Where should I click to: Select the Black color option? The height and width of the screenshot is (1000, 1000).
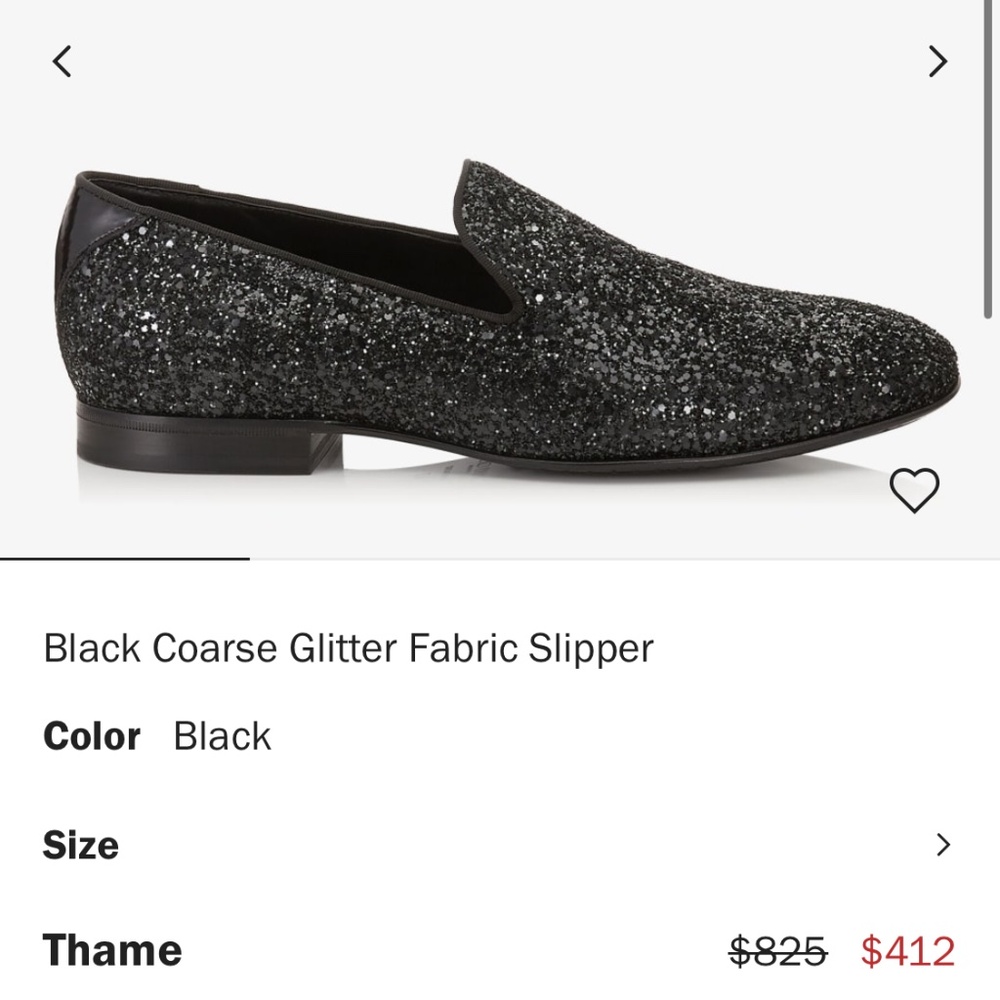pos(221,737)
